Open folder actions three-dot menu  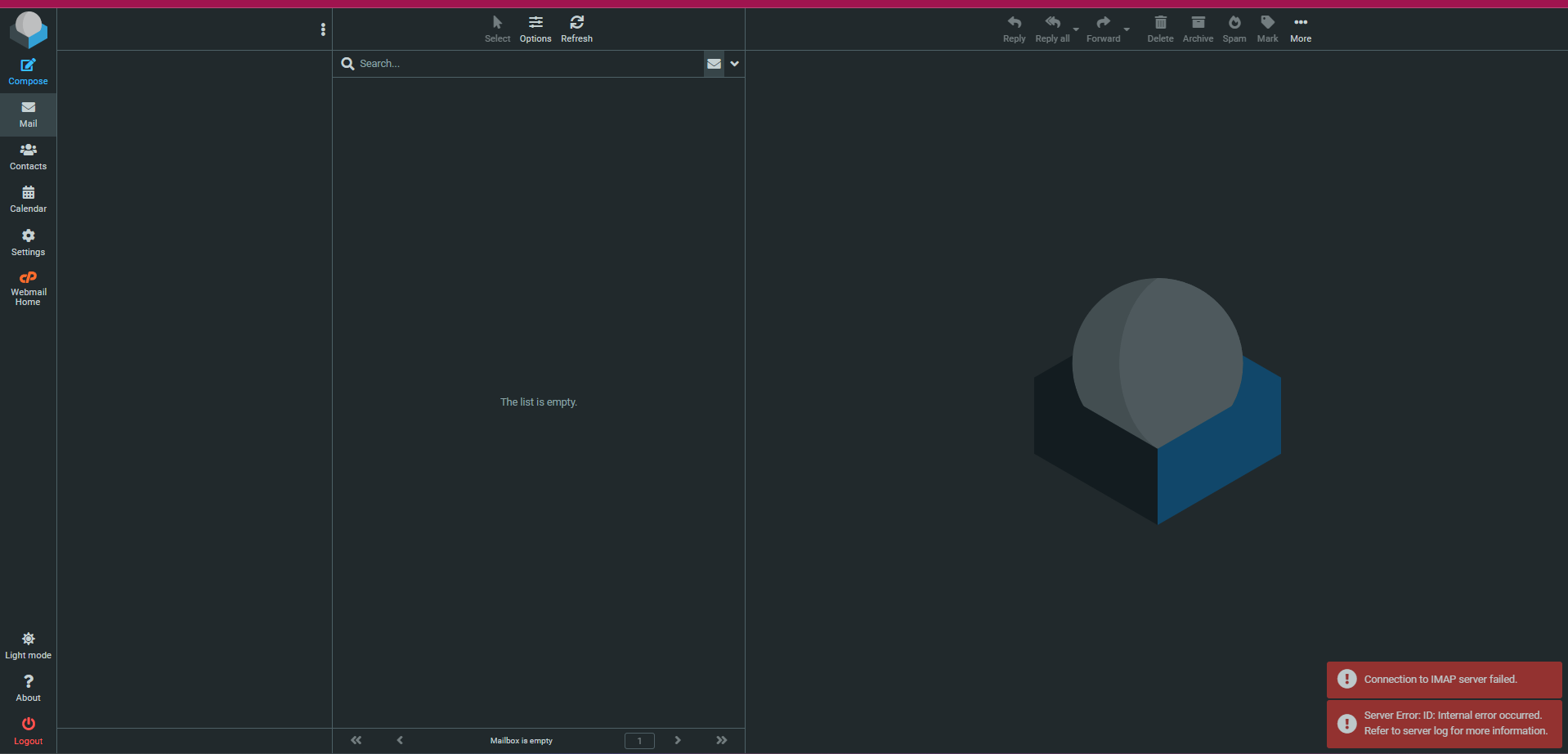click(x=323, y=29)
